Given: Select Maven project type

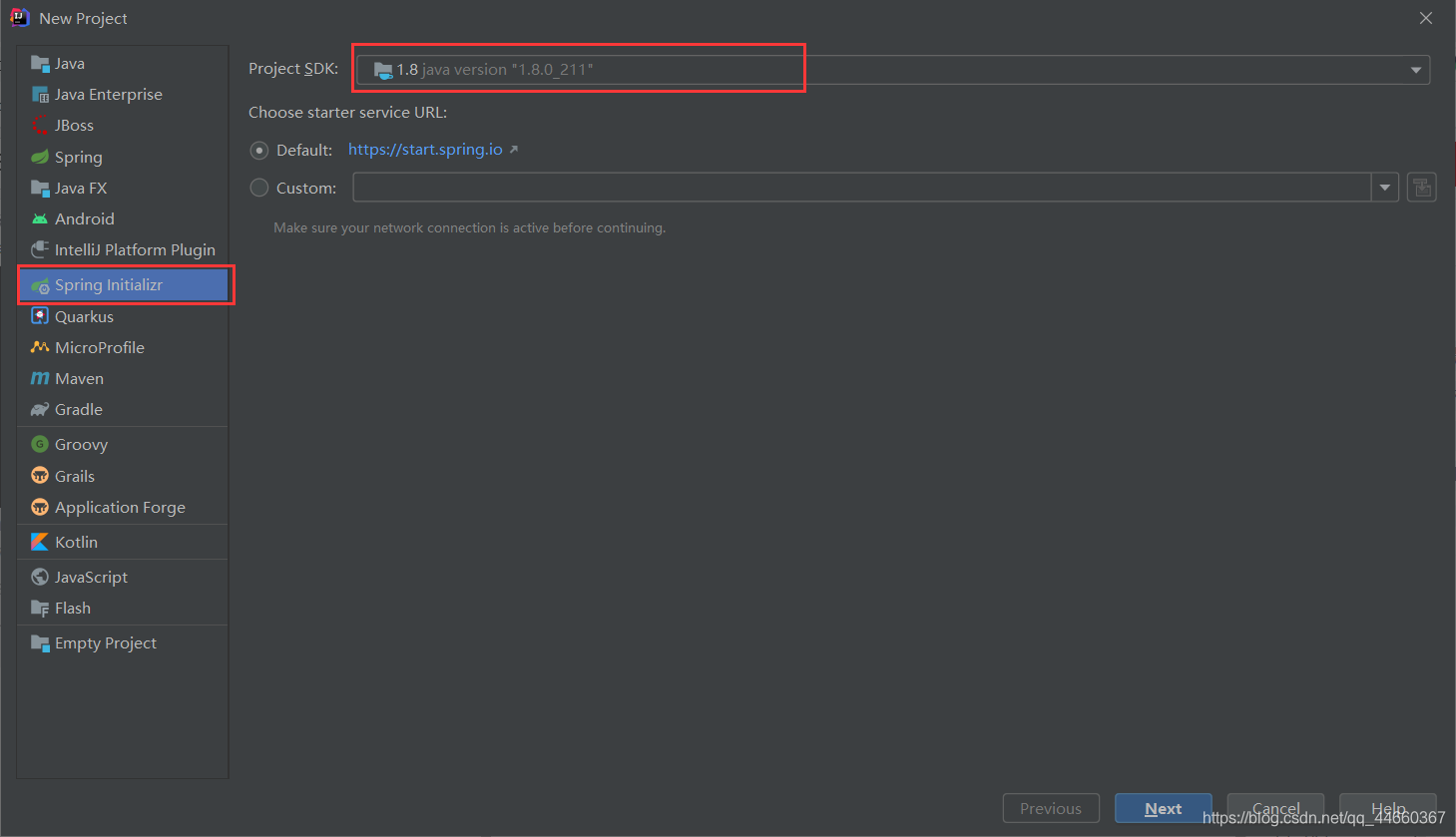Looking at the screenshot, I should [123, 378].
